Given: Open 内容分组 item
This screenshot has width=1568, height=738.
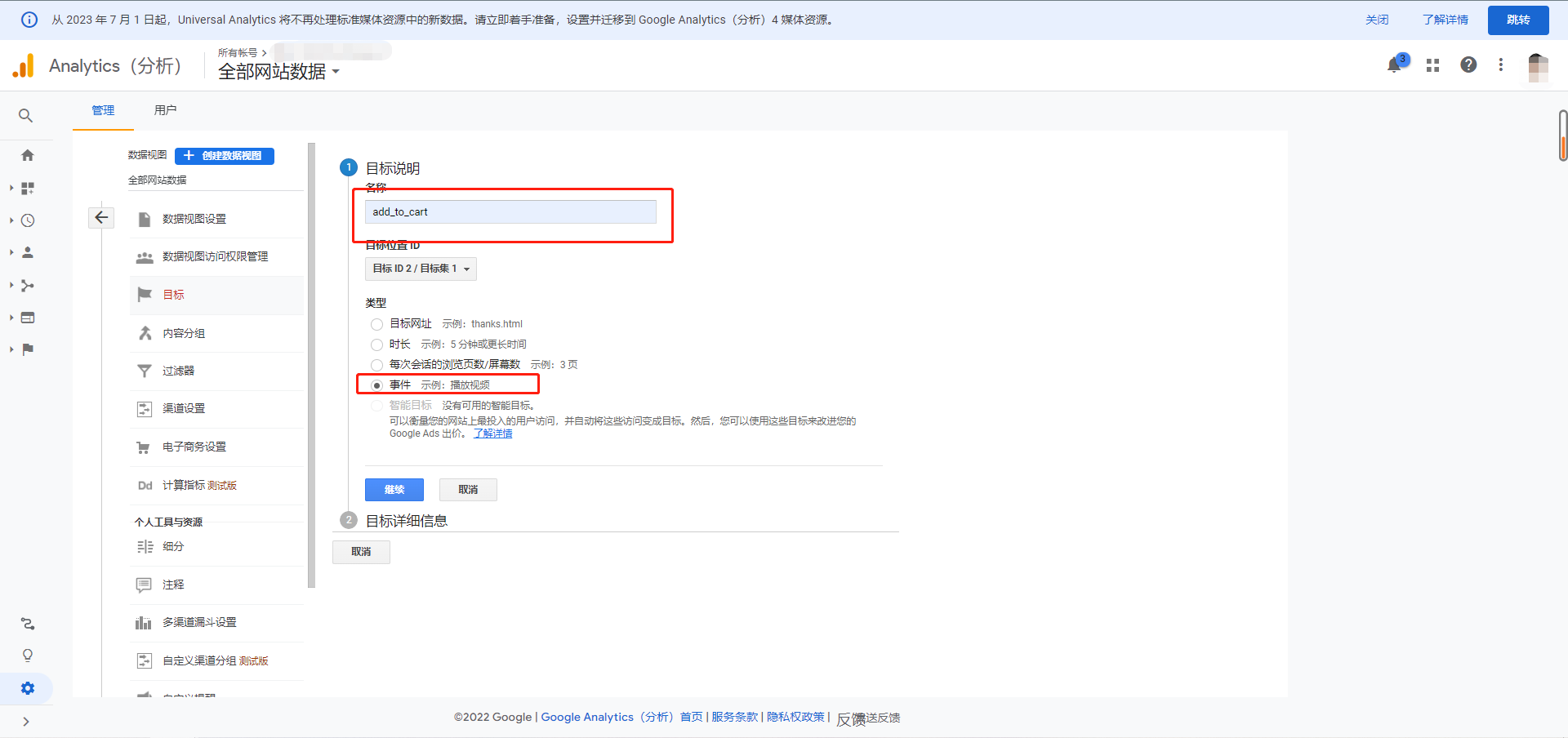Looking at the screenshot, I should [x=184, y=333].
